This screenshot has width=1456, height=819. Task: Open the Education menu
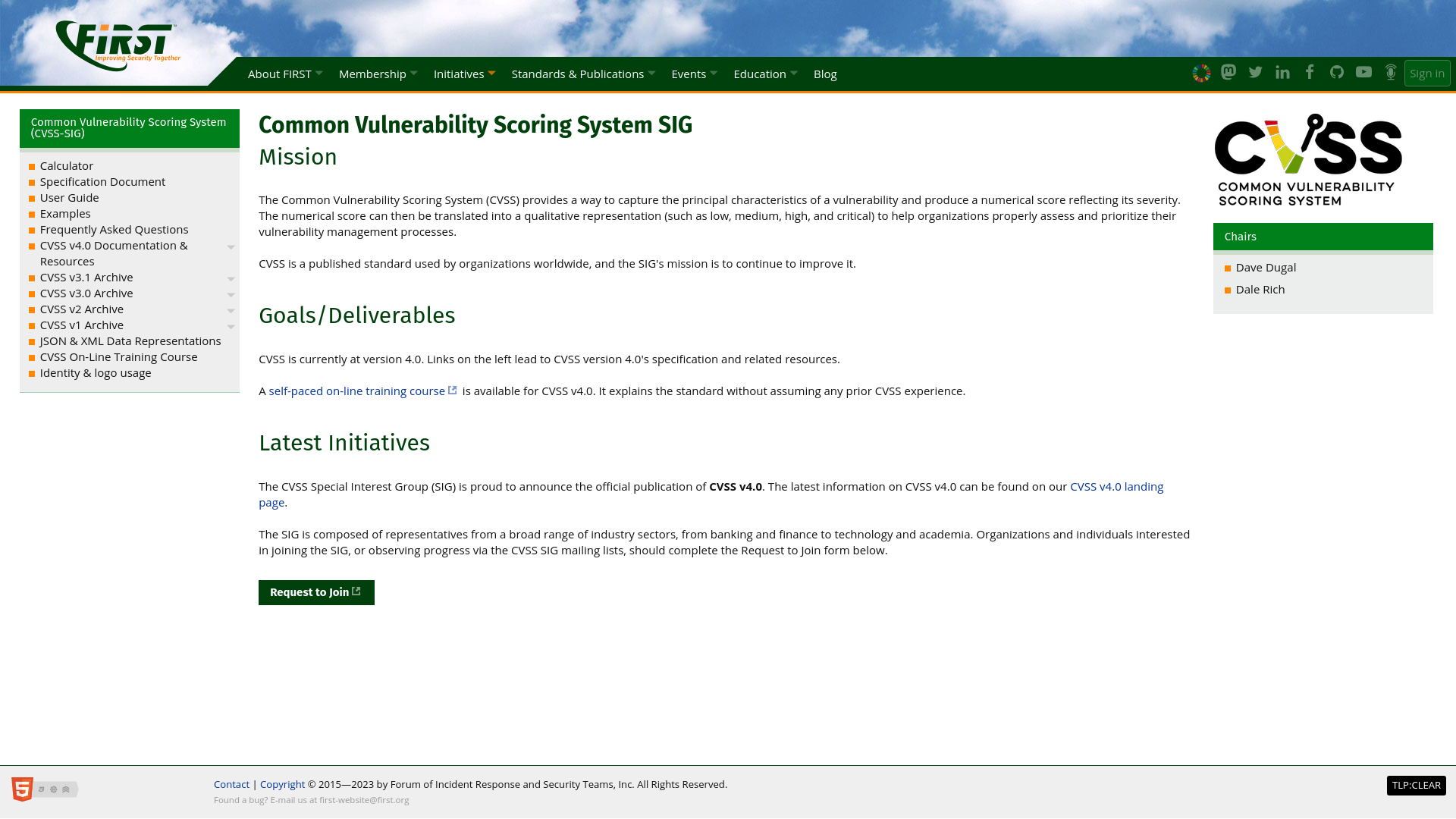point(765,74)
